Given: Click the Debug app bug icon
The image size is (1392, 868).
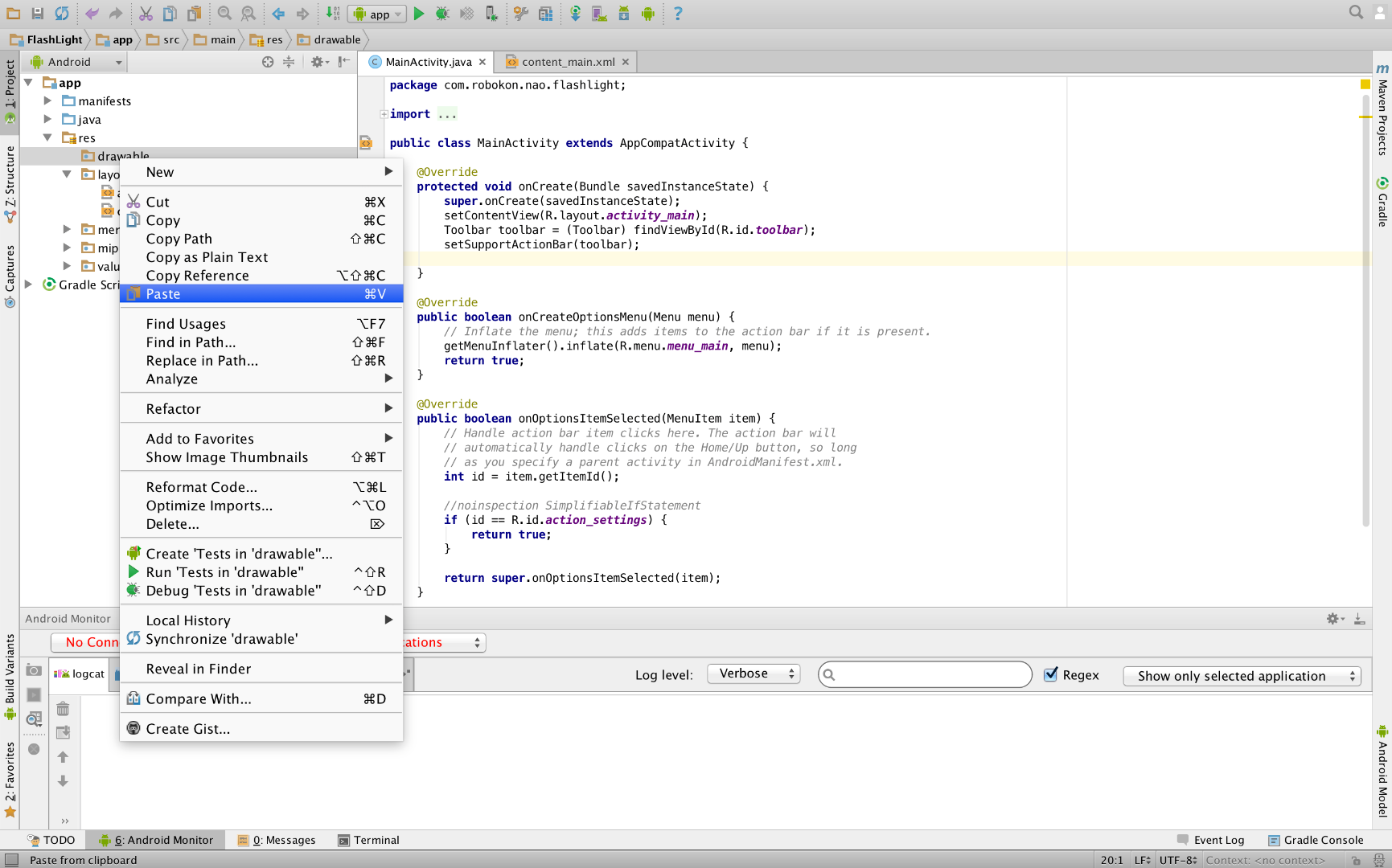Looking at the screenshot, I should click(x=442, y=14).
